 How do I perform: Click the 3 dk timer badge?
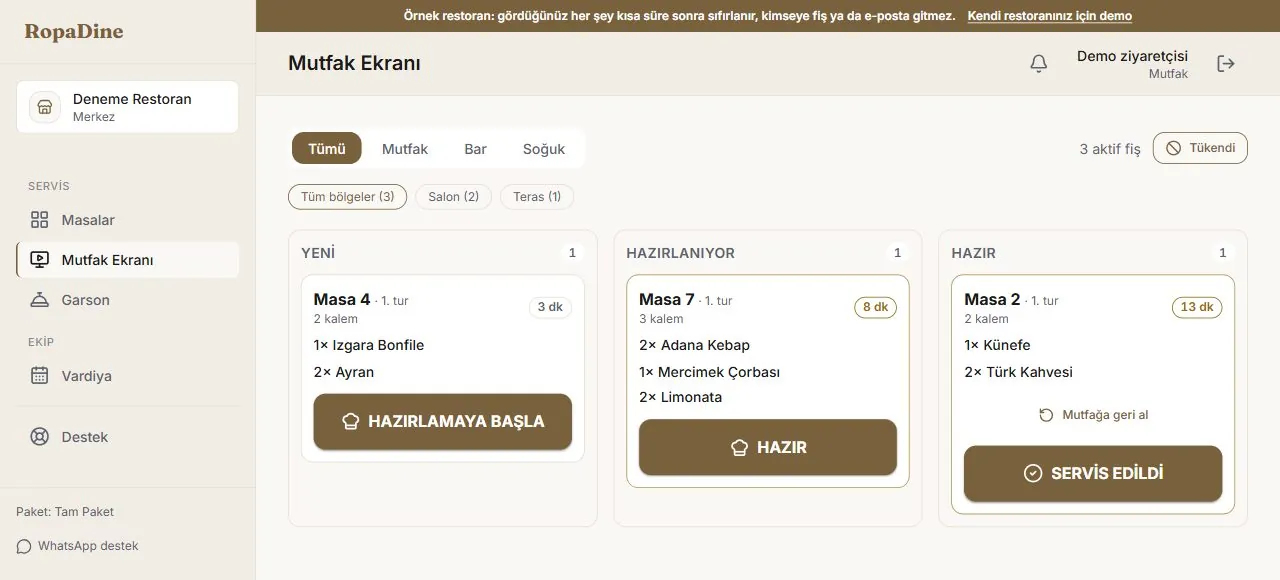(550, 307)
